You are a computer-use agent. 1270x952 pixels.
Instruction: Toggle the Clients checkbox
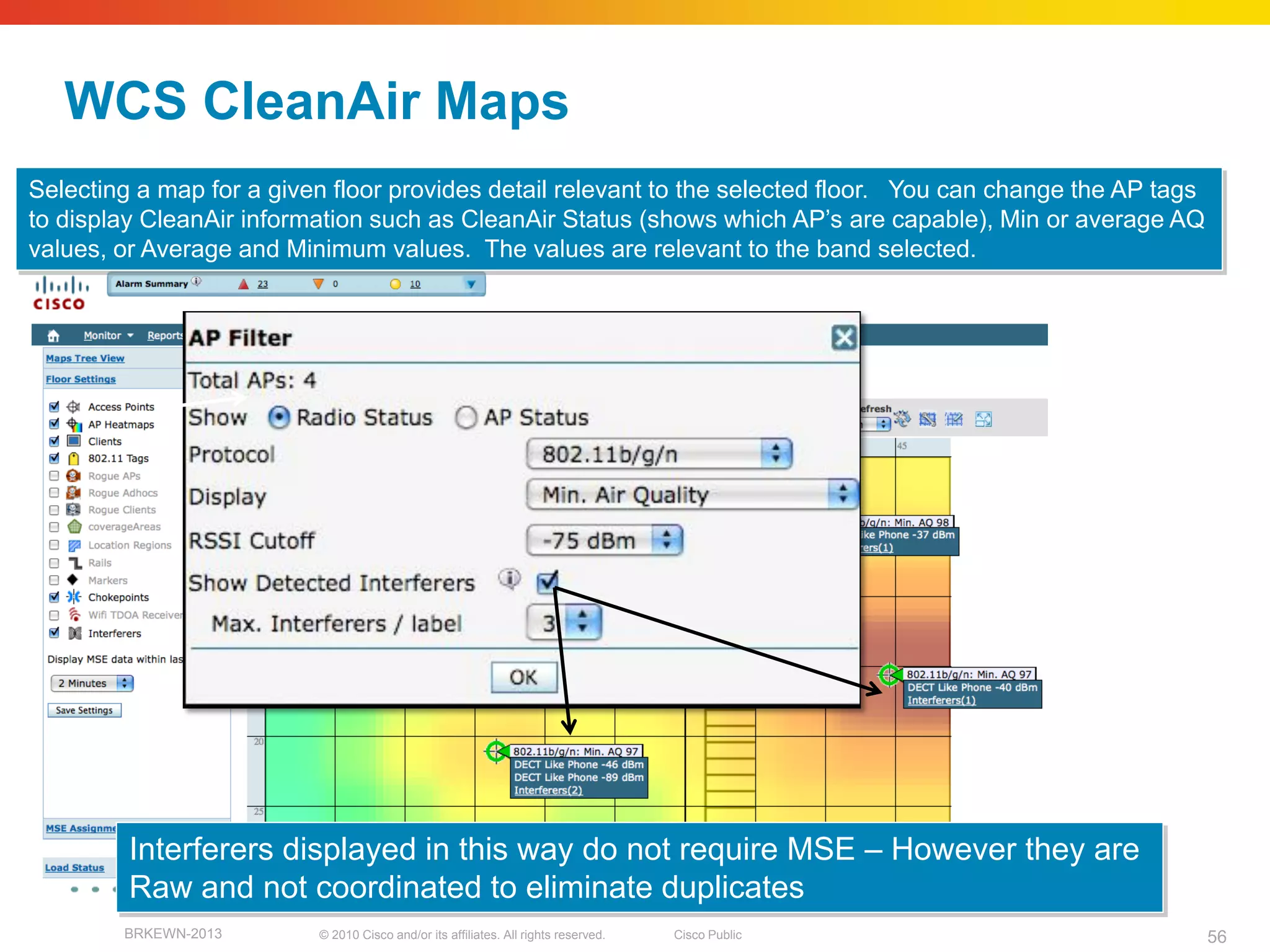coord(54,441)
